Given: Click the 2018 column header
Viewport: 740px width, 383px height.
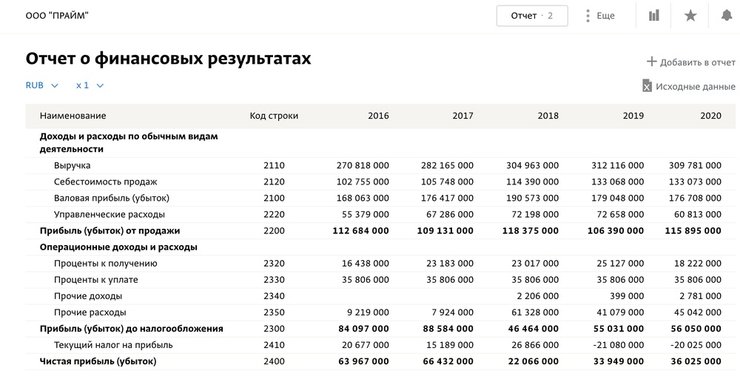Looking at the screenshot, I should [548, 116].
